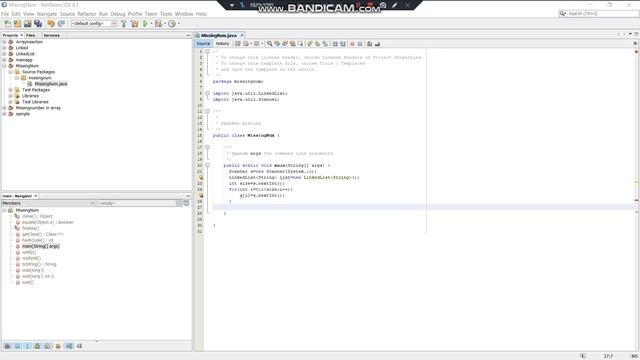Screen dimensions: 640x360
Task: Close the Navigator panel tab
Action: point(36,196)
